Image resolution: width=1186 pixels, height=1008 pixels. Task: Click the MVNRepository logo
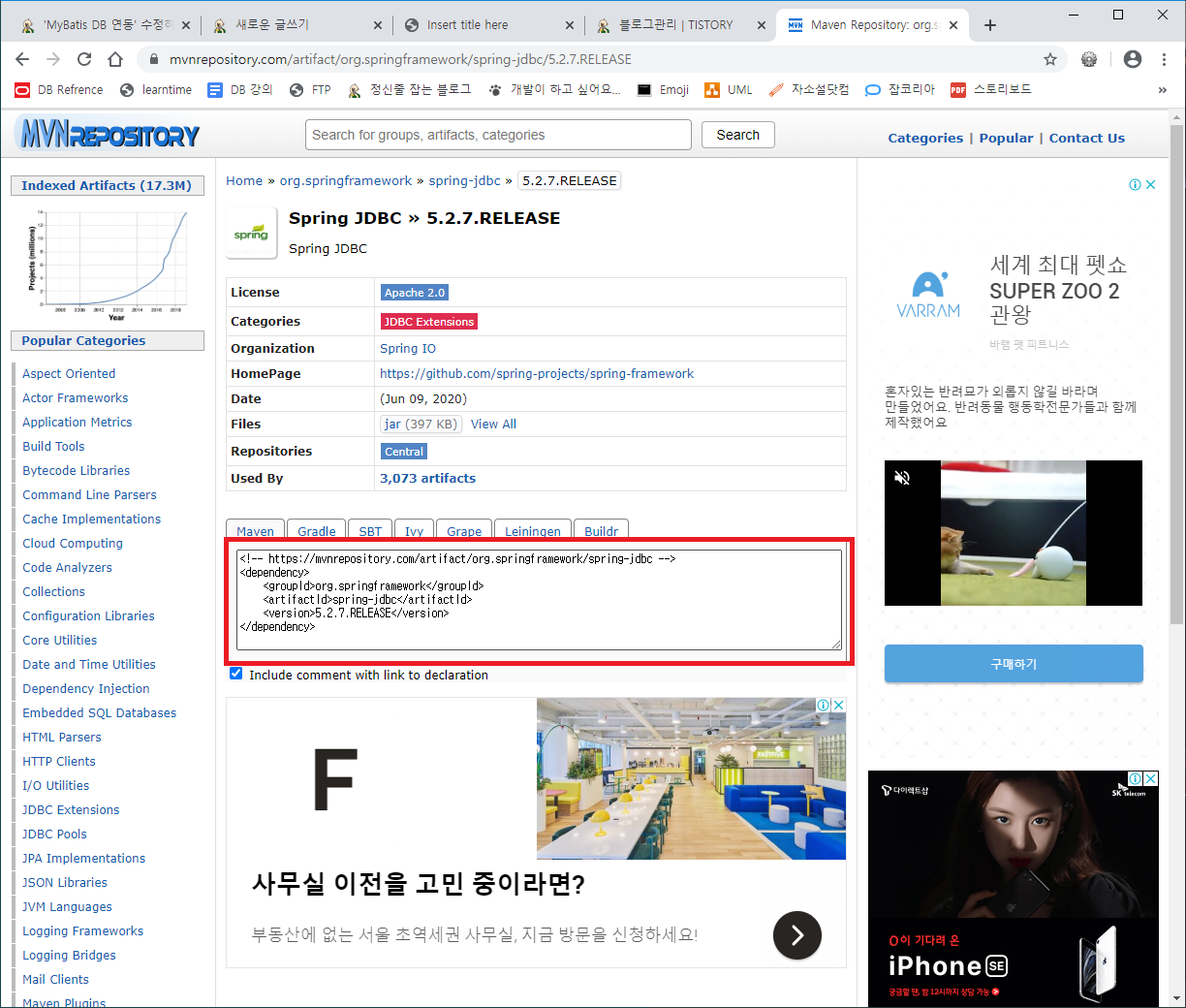(108, 135)
